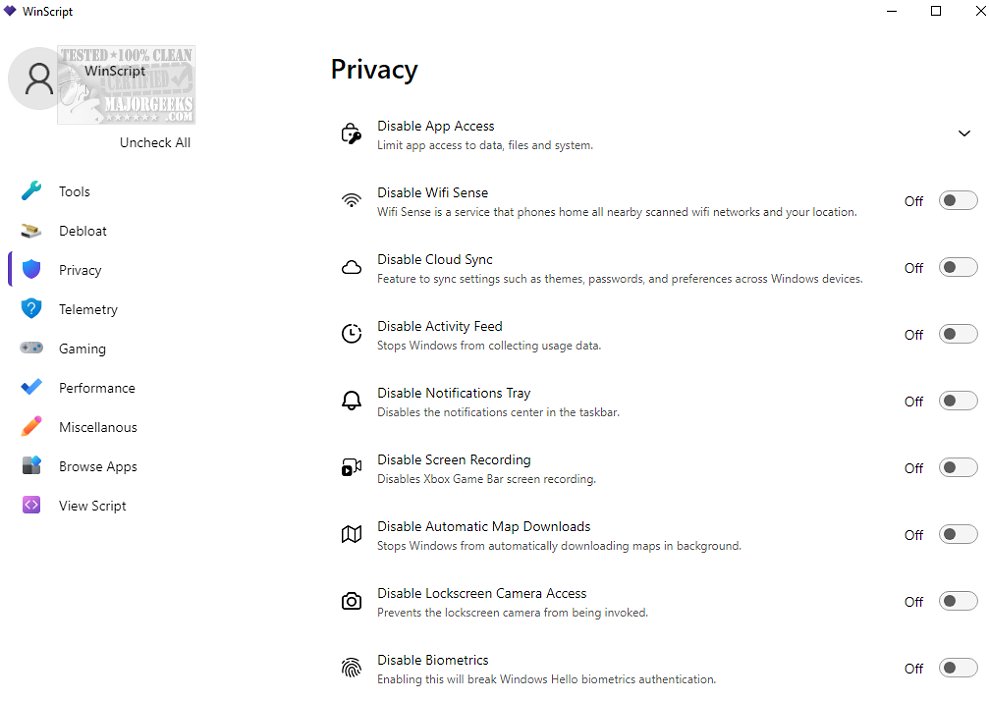Image resolution: width=989 pixels, height=702 pixels.
Task: Enable Disable Lockscreen Camera Access switch
Action: coord(957,601)
